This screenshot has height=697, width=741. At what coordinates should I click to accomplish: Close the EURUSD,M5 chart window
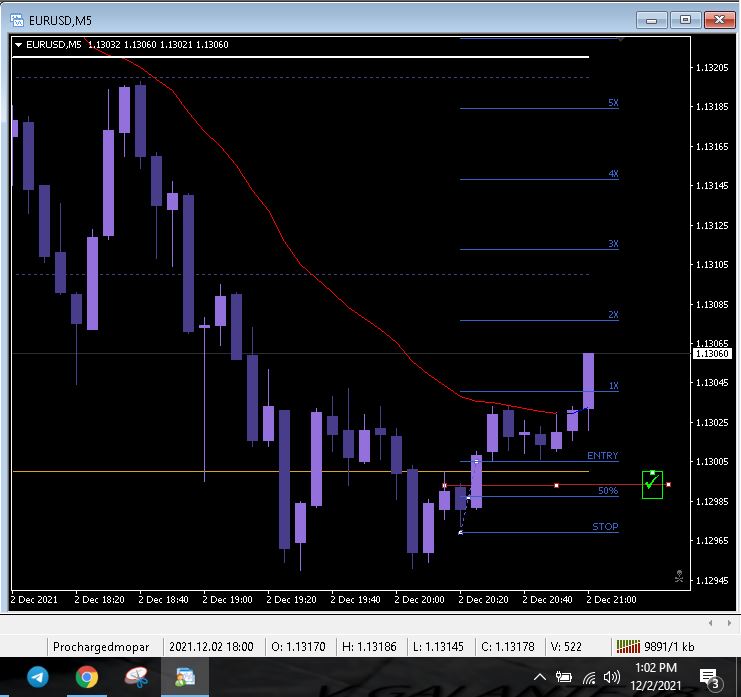click(x=719, y=20)
